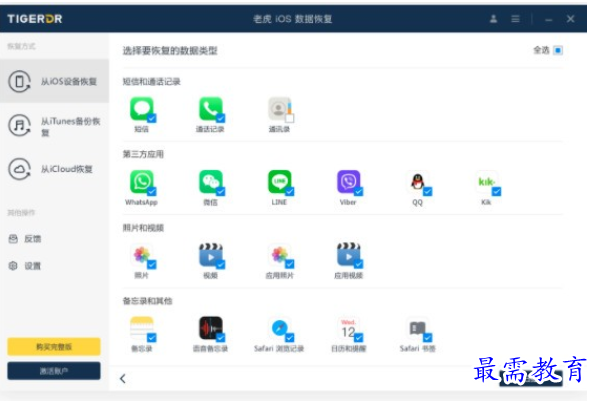Click the yellow 购买完整版 purchase button
This screenshot has width=595, height=401.
tap(54, 347)
